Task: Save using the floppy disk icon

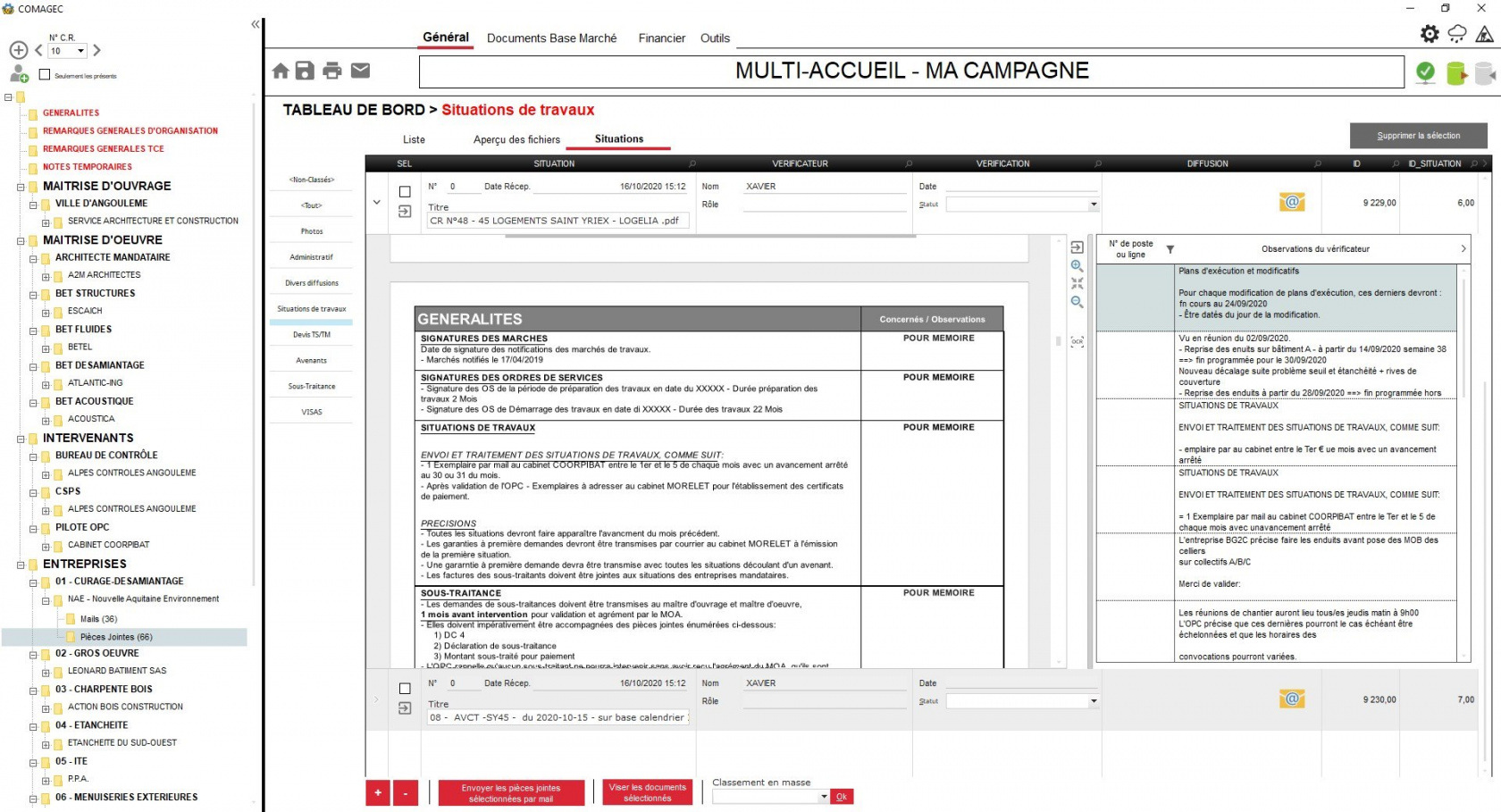Action: coord(305,71)
